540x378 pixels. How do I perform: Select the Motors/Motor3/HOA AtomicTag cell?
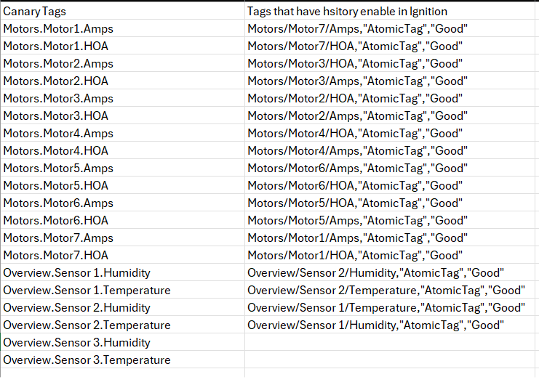391,63
